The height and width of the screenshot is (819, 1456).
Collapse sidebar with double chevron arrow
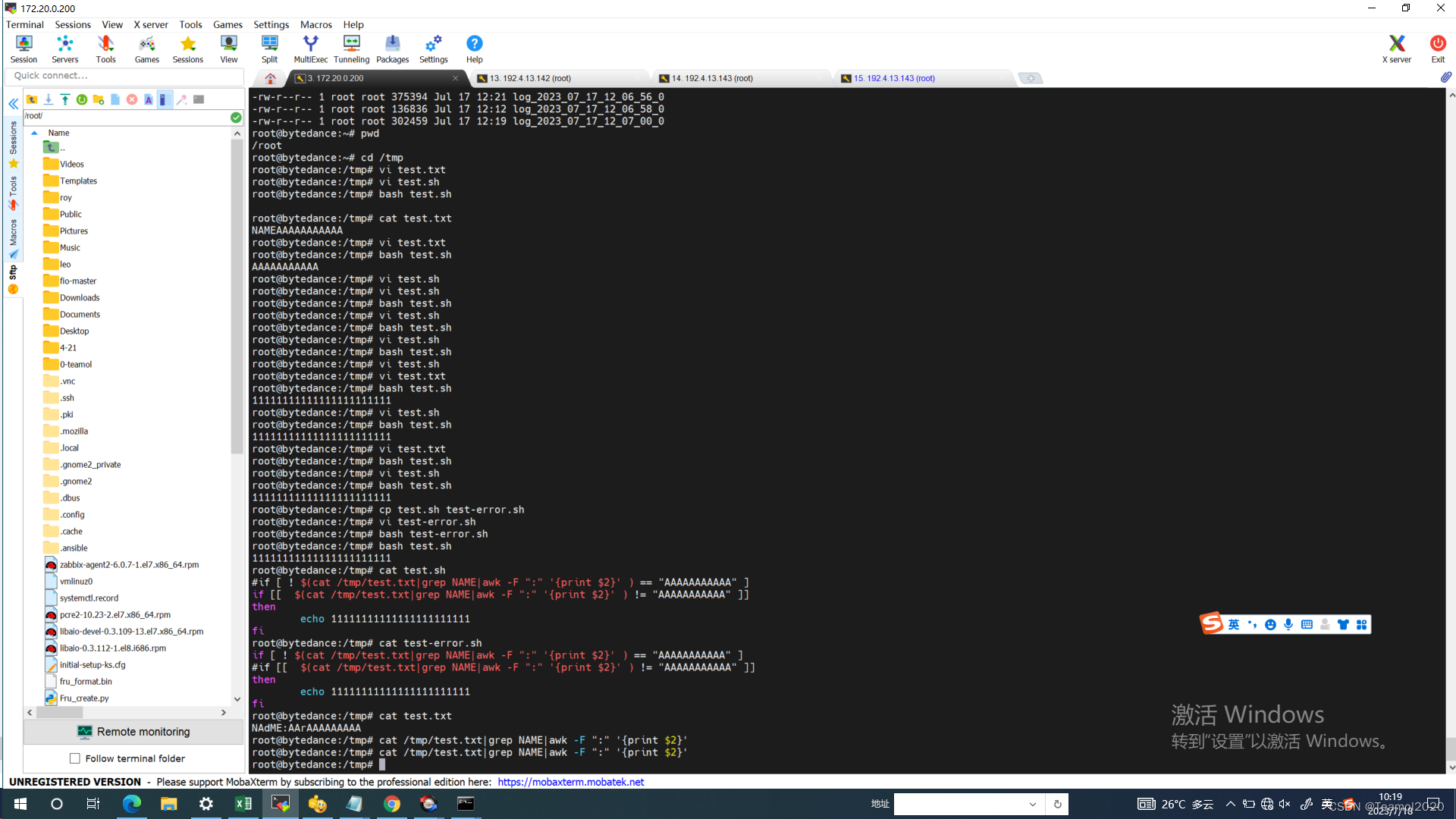(x=13, y=104)
